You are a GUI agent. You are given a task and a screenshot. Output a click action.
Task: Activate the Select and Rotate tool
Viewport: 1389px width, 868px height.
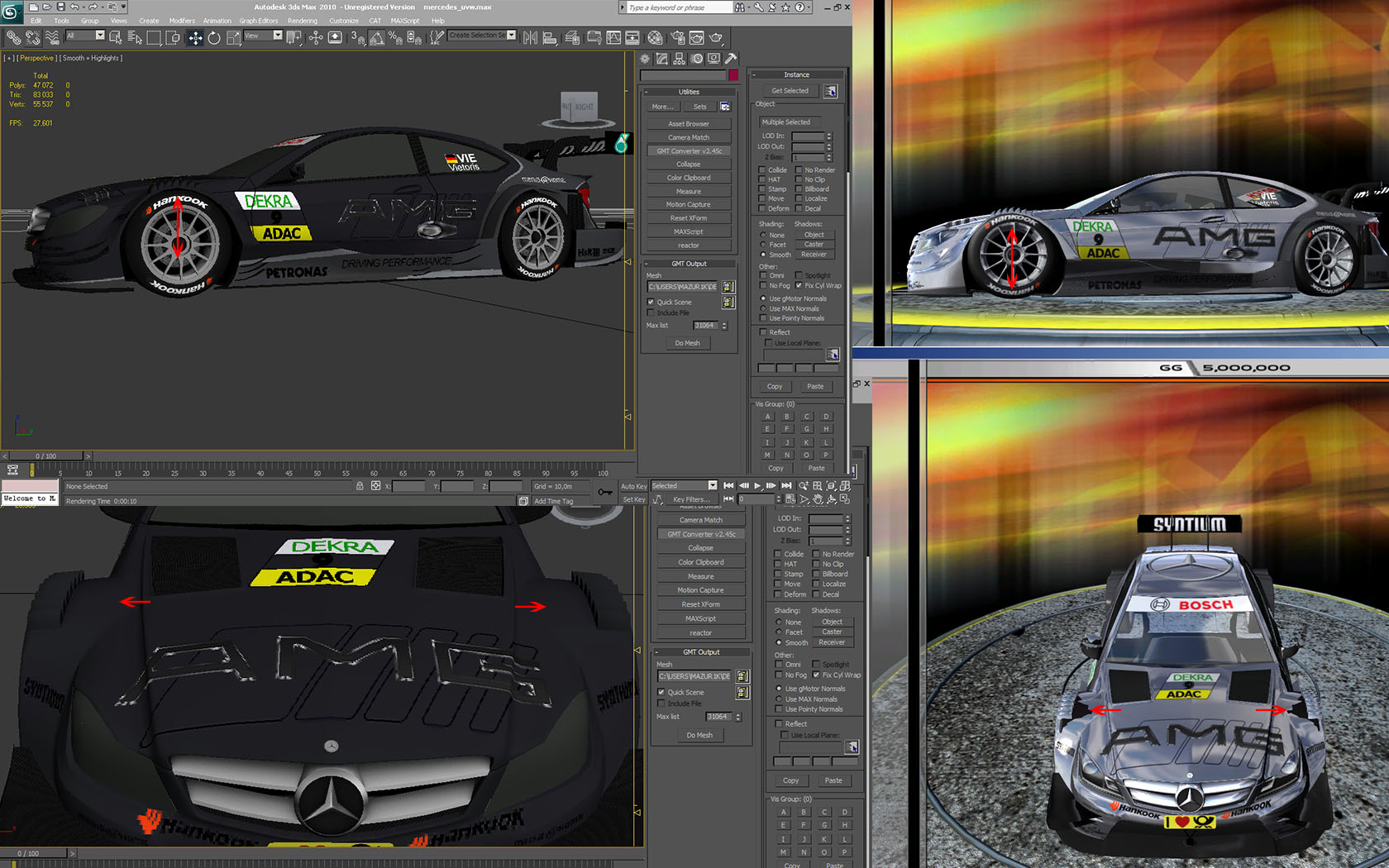click(214, 37)
